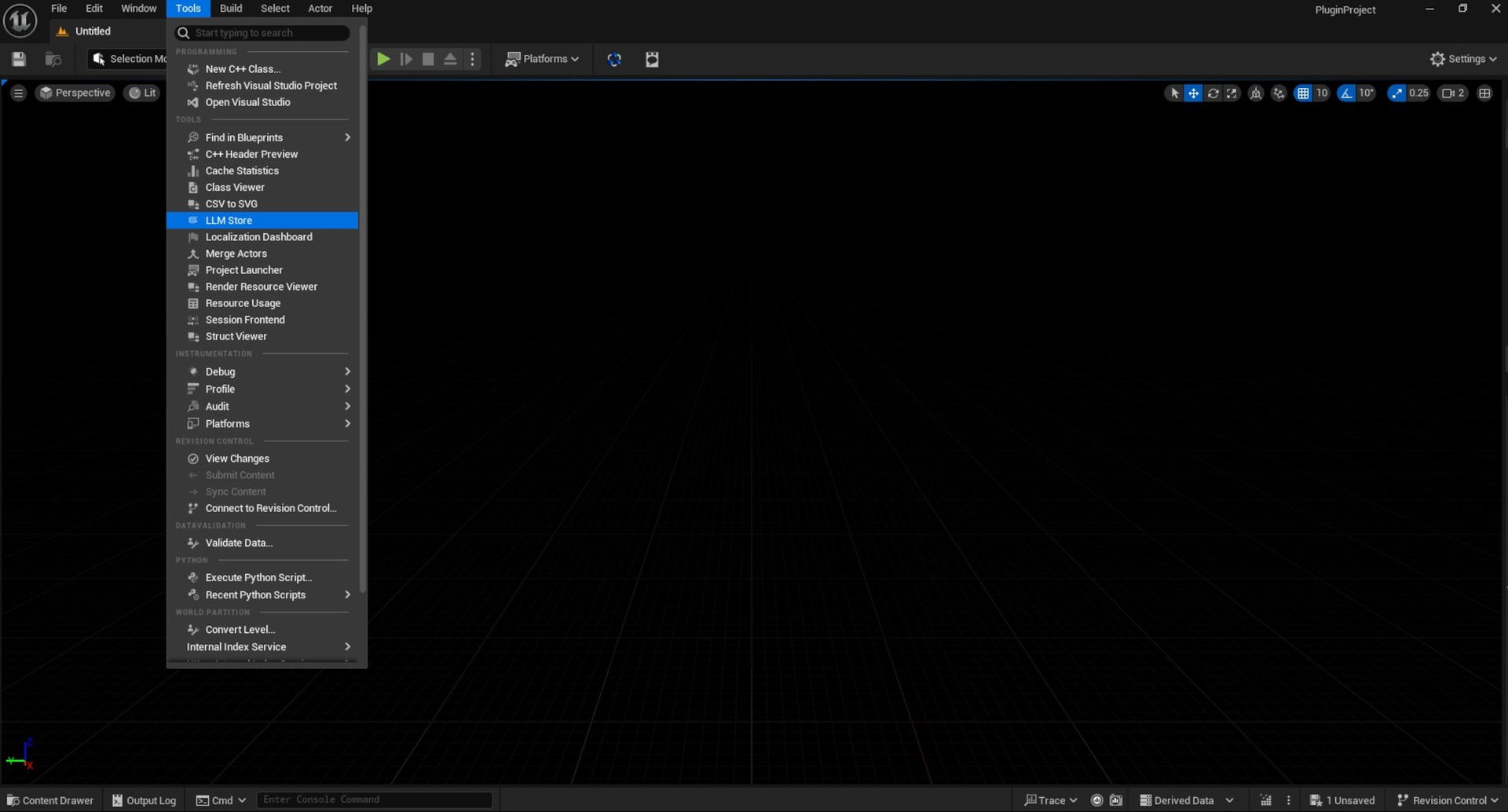Image resolution: width=1508 pixels, height=812 pixels.
Task: Click the viewport layout grid icon
Action: click(1484, 93)
